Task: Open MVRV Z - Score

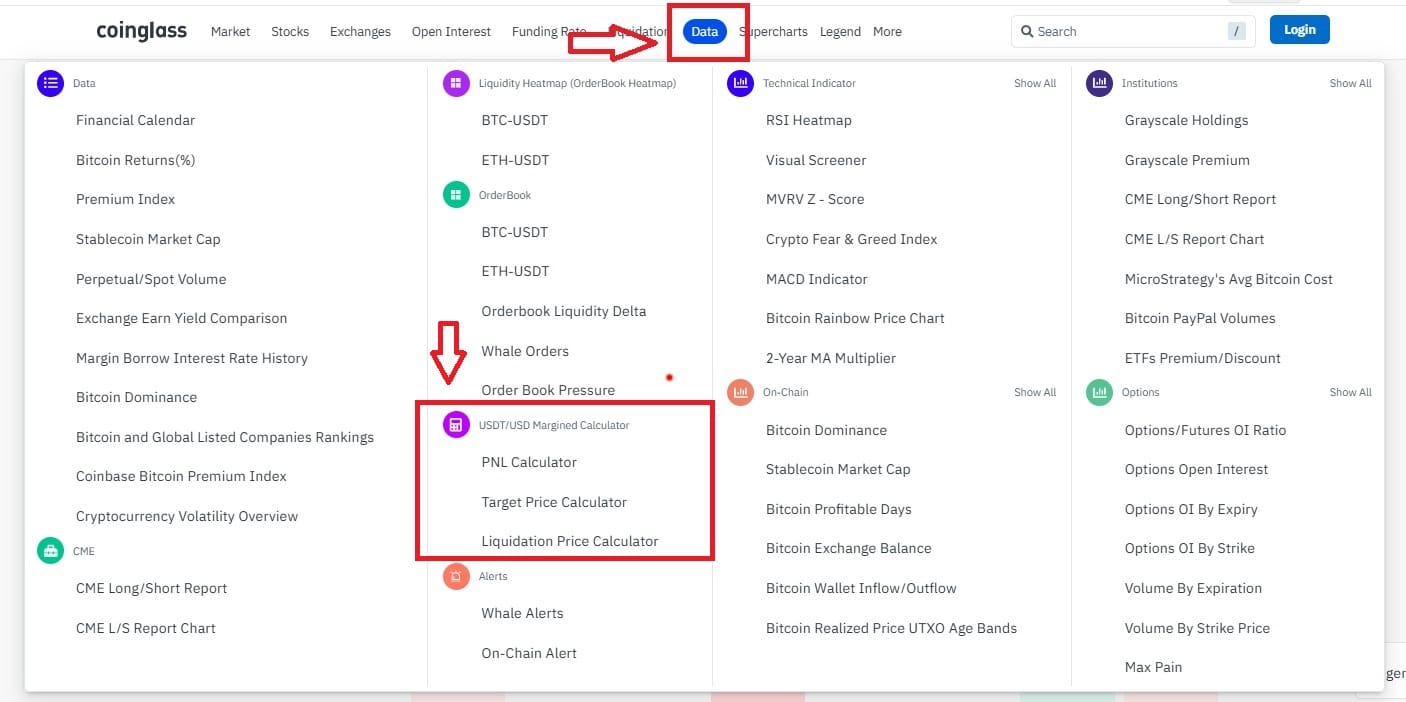Action: (815, 199)
